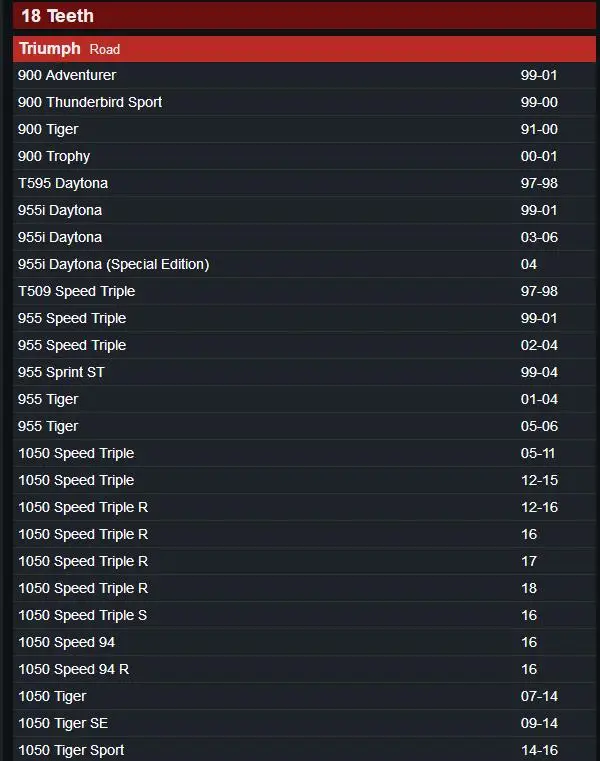Choose the 1050 Tiger SE model
Viewport: 600px width, 761px height.
pyautogui.click(x=63, y=723)
